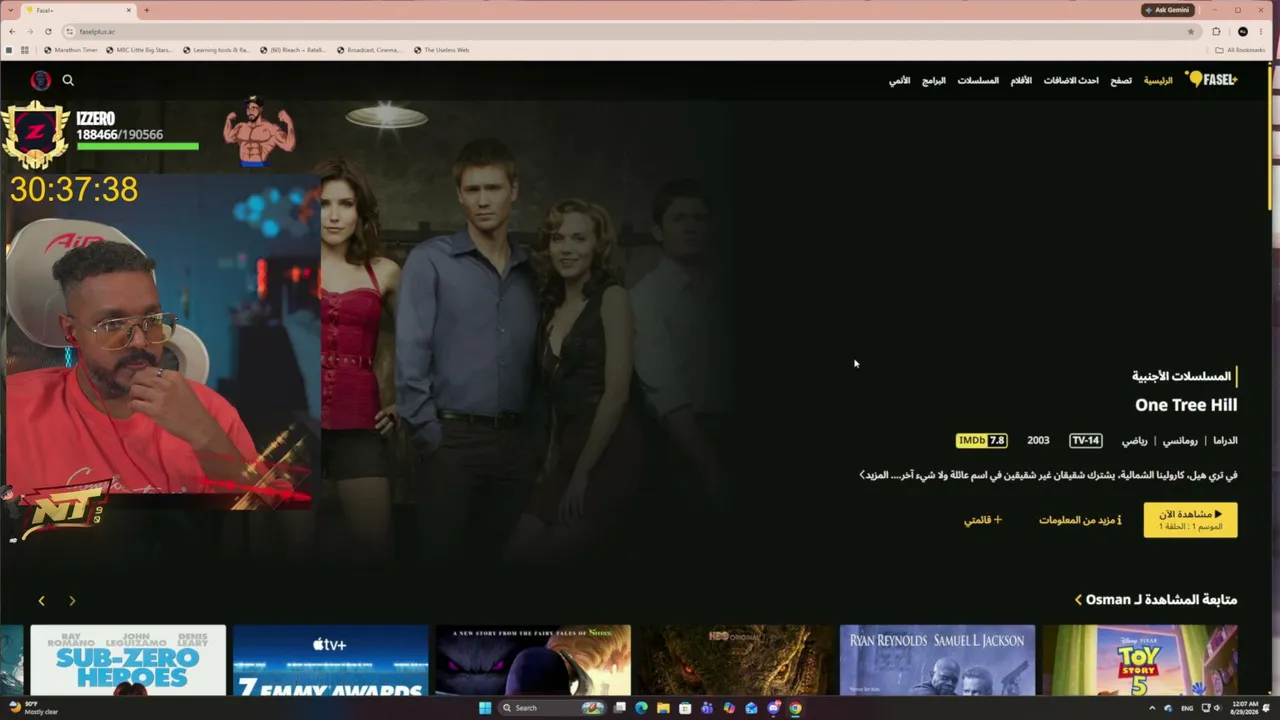Open the MBC Little Big Stars bookmark
Viewport: 1280px width, 720px height.
[139, 50]
